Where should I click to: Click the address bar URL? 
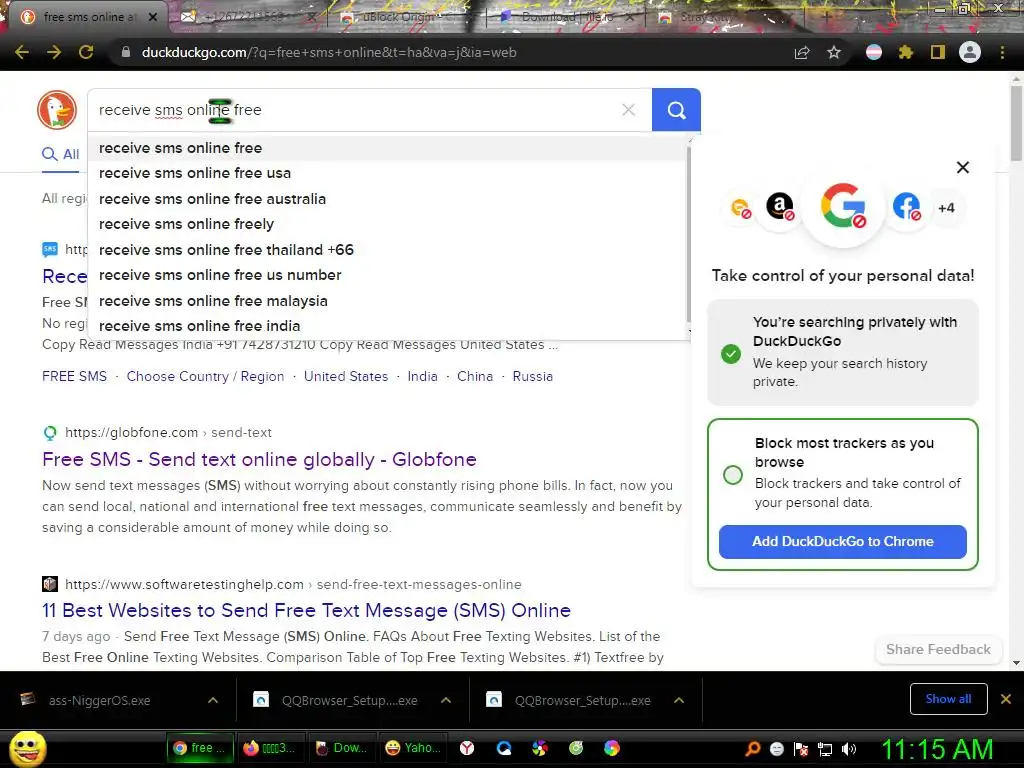(328, 52)
